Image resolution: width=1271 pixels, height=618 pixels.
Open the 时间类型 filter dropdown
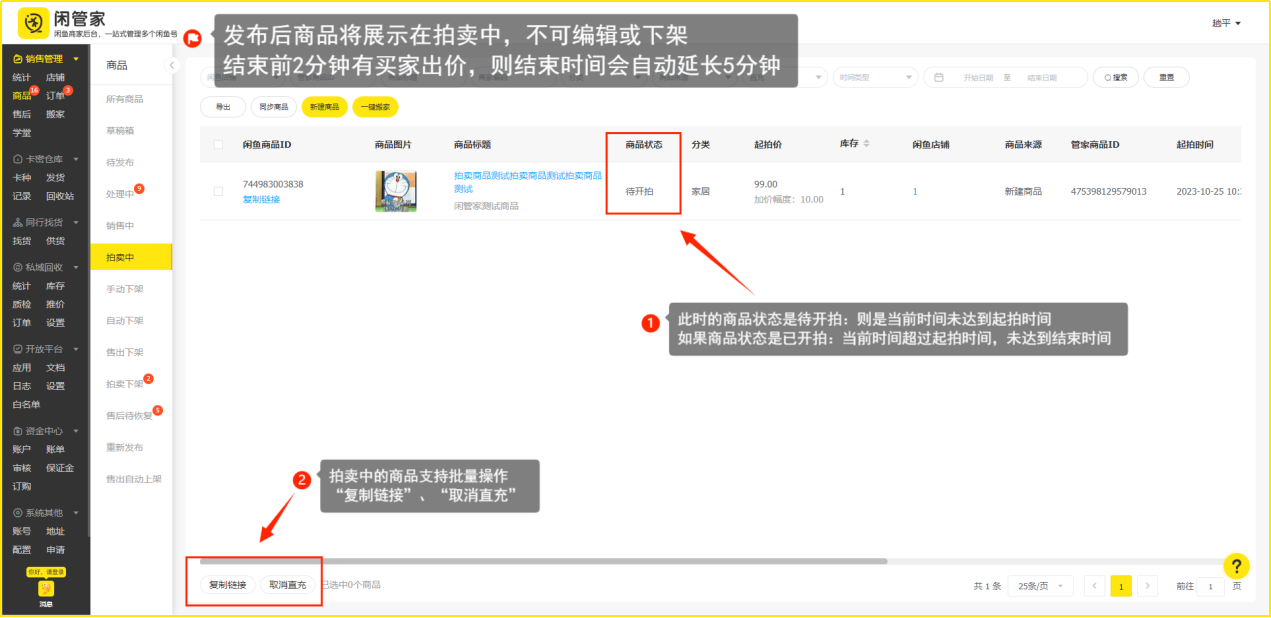[876, 77]
